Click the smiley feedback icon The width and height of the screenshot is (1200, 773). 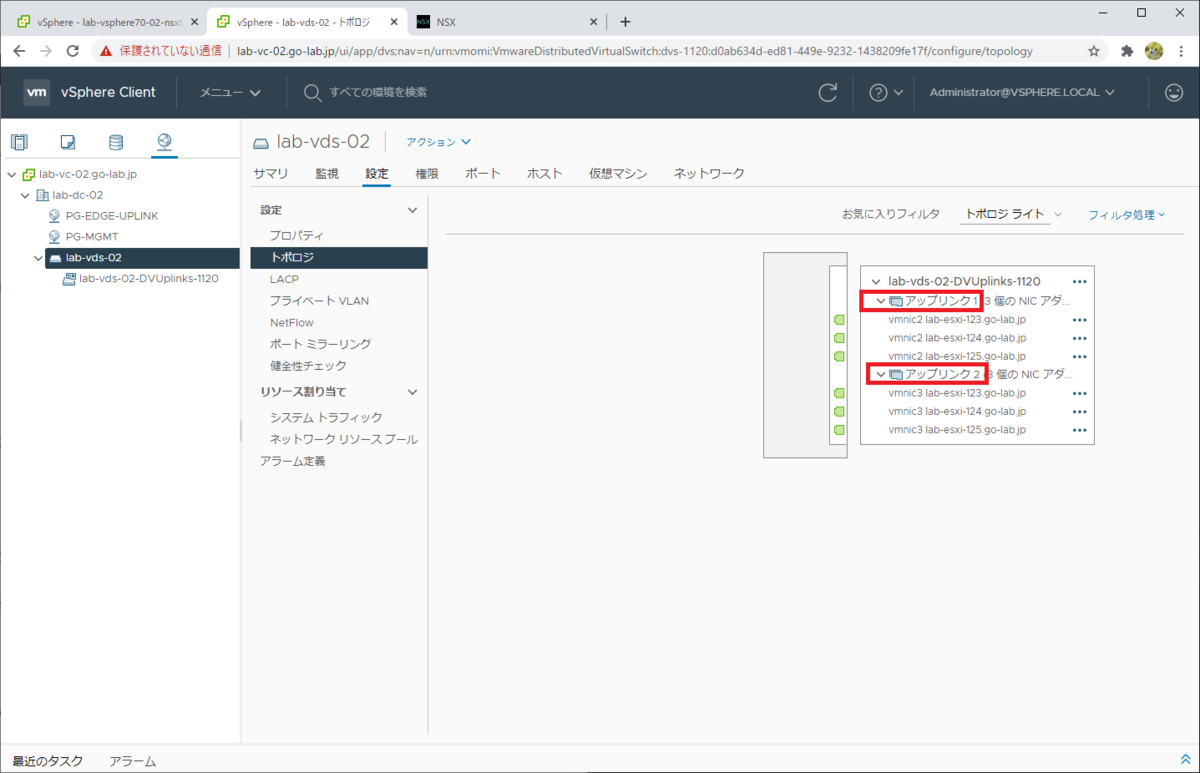pos(1174,92)
